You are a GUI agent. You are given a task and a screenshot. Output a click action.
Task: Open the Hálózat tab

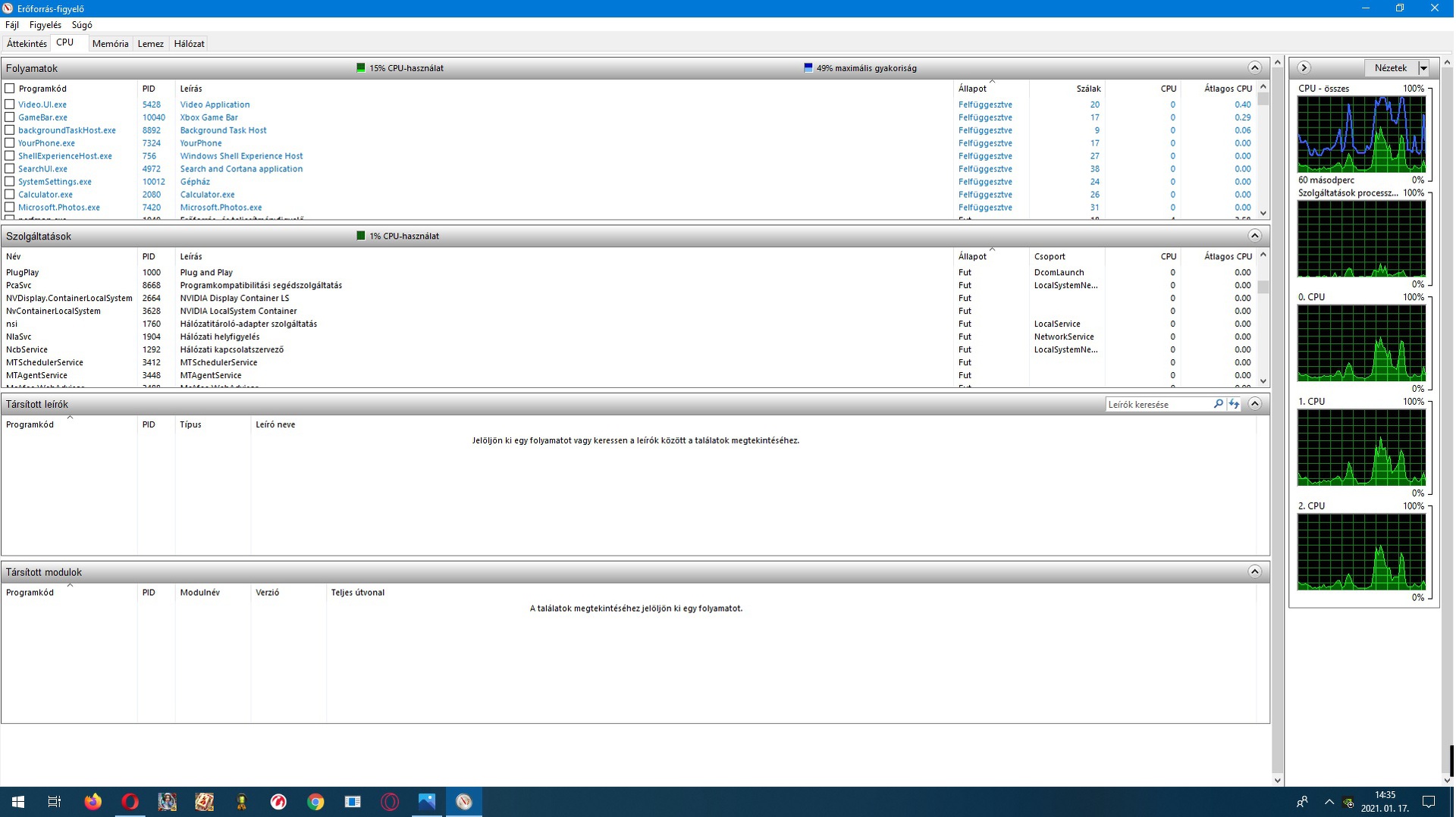point(189,44)
